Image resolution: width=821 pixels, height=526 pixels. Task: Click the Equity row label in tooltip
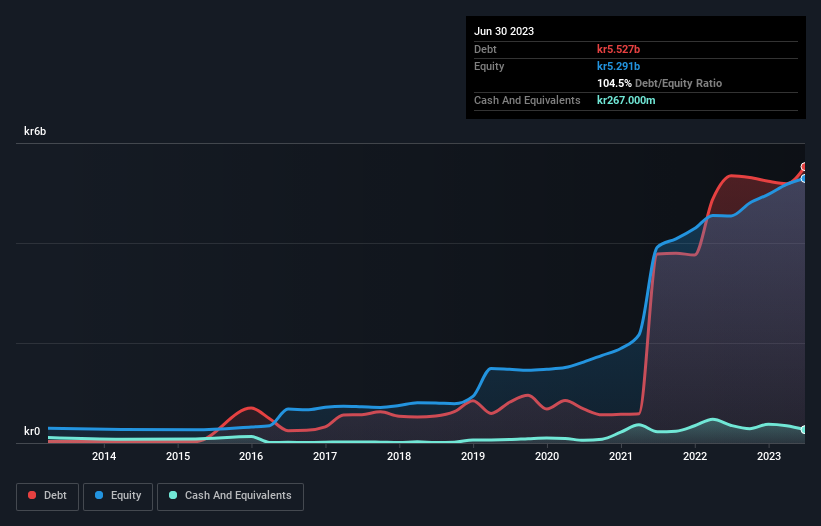(x=489, y=66)
